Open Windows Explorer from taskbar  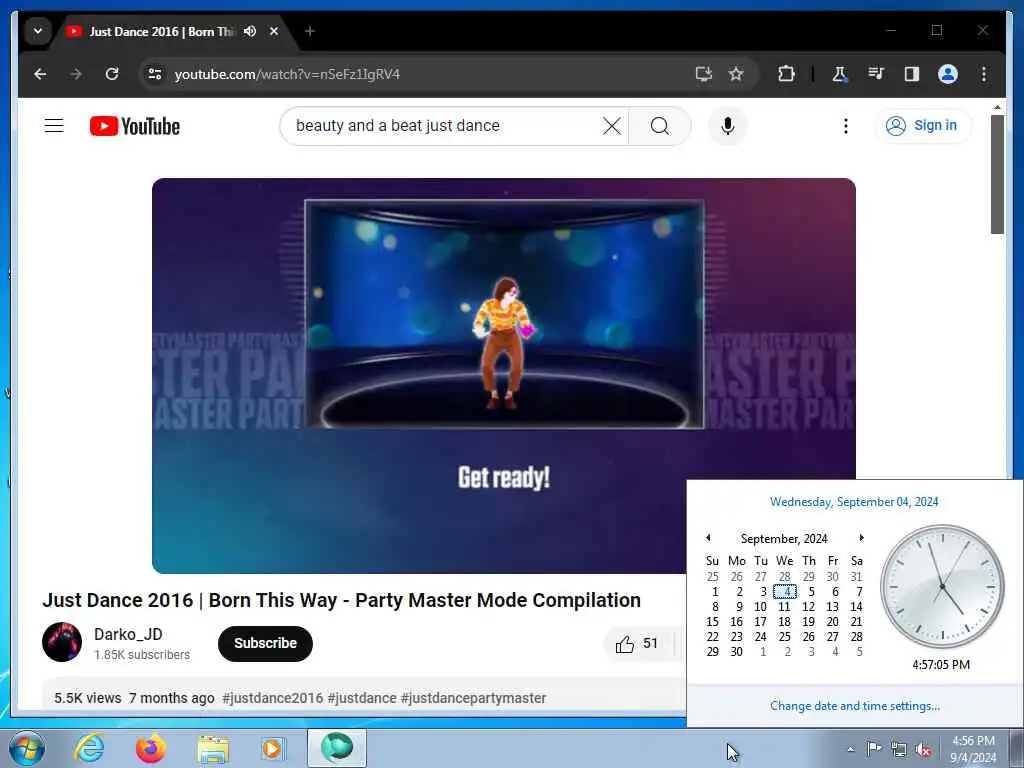[213, 748]
